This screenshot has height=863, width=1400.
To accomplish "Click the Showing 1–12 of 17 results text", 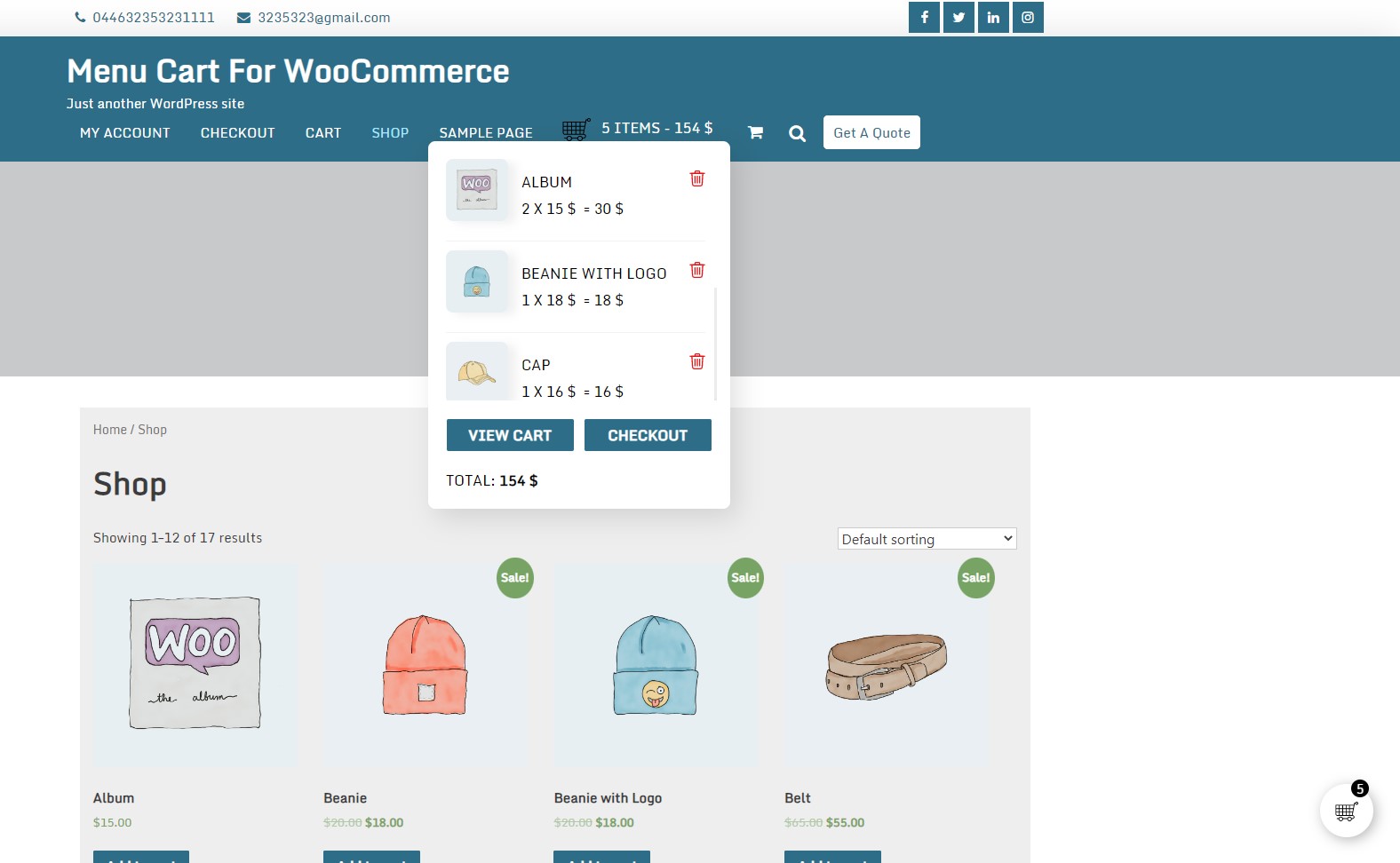I will click(178, 538).
